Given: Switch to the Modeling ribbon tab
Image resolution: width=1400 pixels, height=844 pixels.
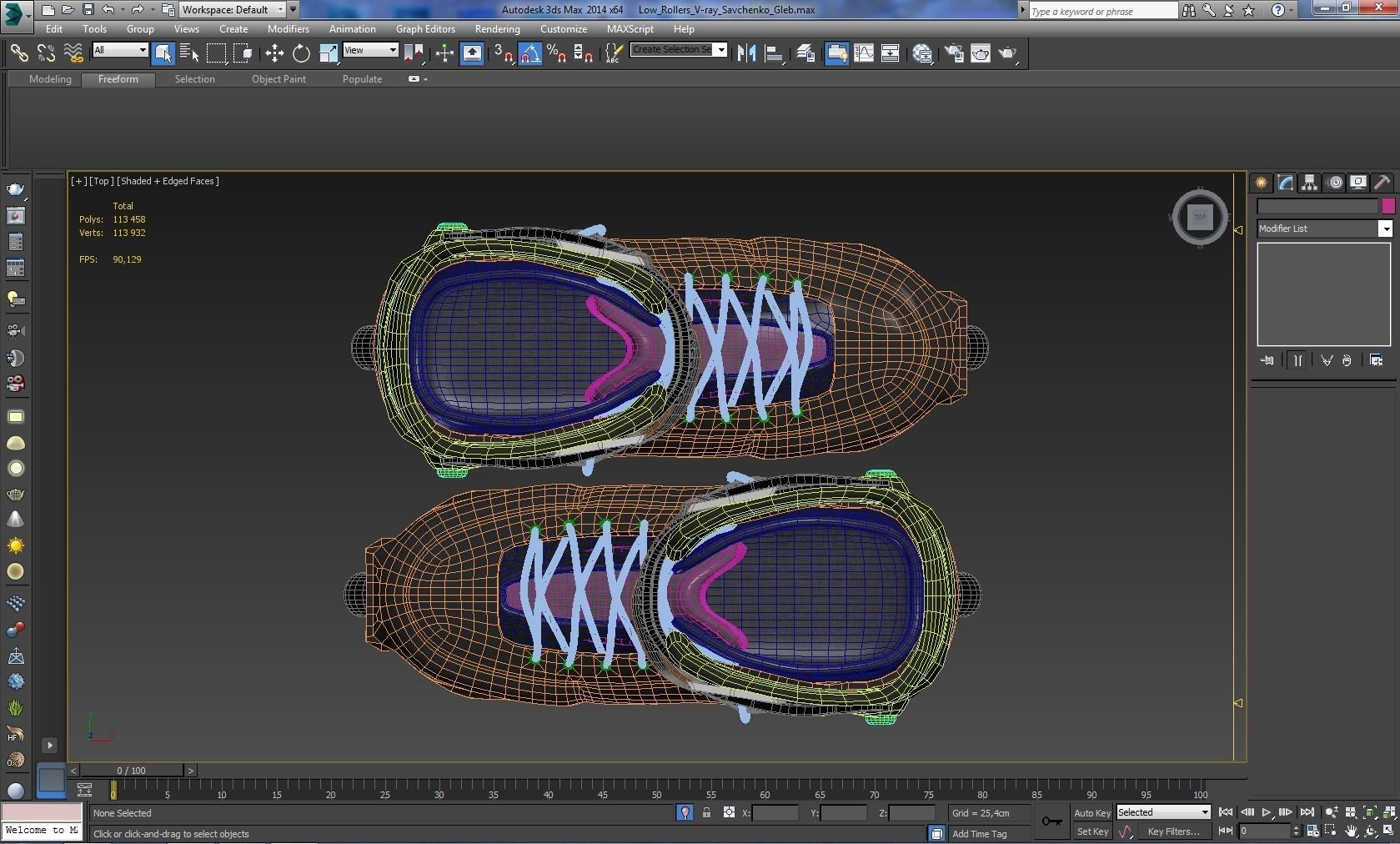Looking at the screenshot, I should pyautogui.click(x=50, y=79).
